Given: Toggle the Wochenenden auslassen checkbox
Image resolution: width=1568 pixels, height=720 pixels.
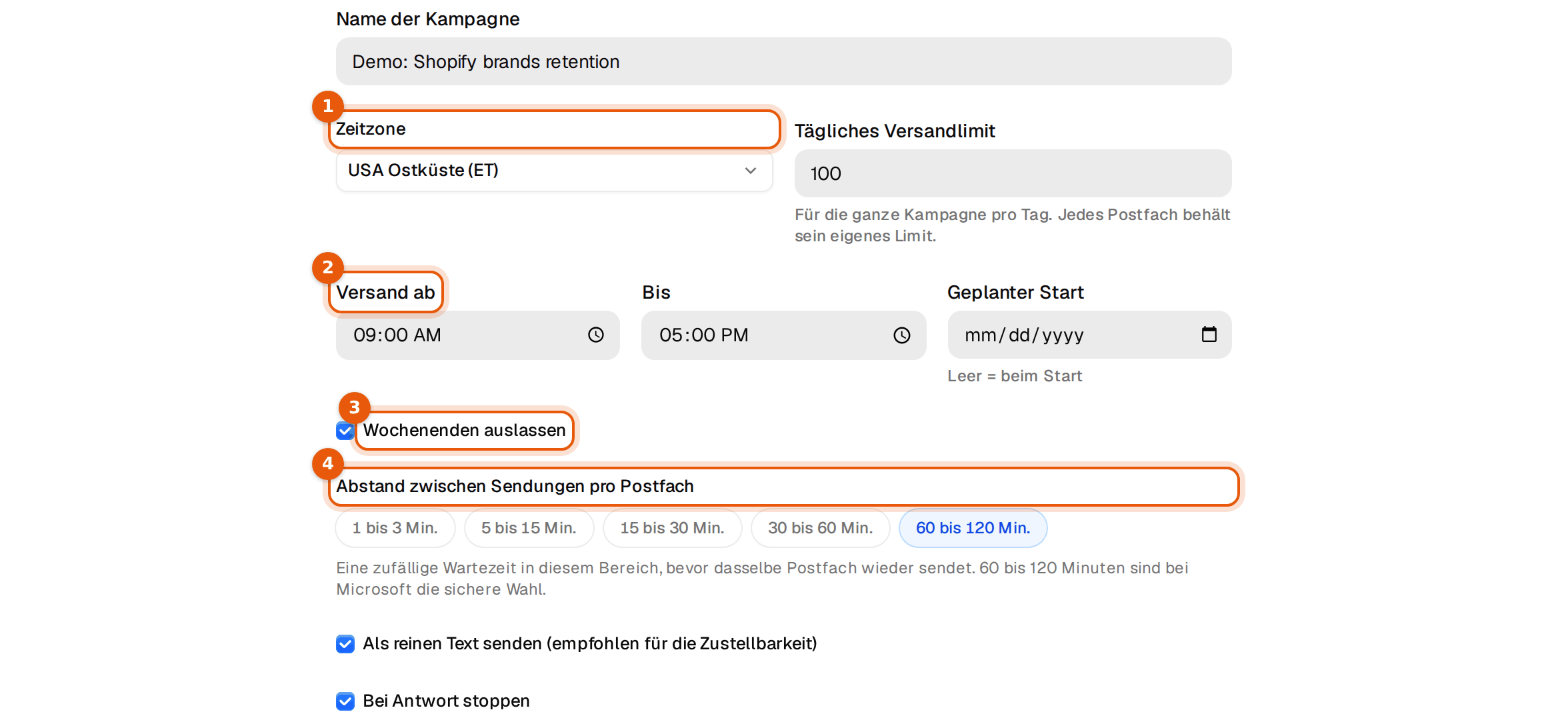Looking at the screenshot, I should (345, 431).
